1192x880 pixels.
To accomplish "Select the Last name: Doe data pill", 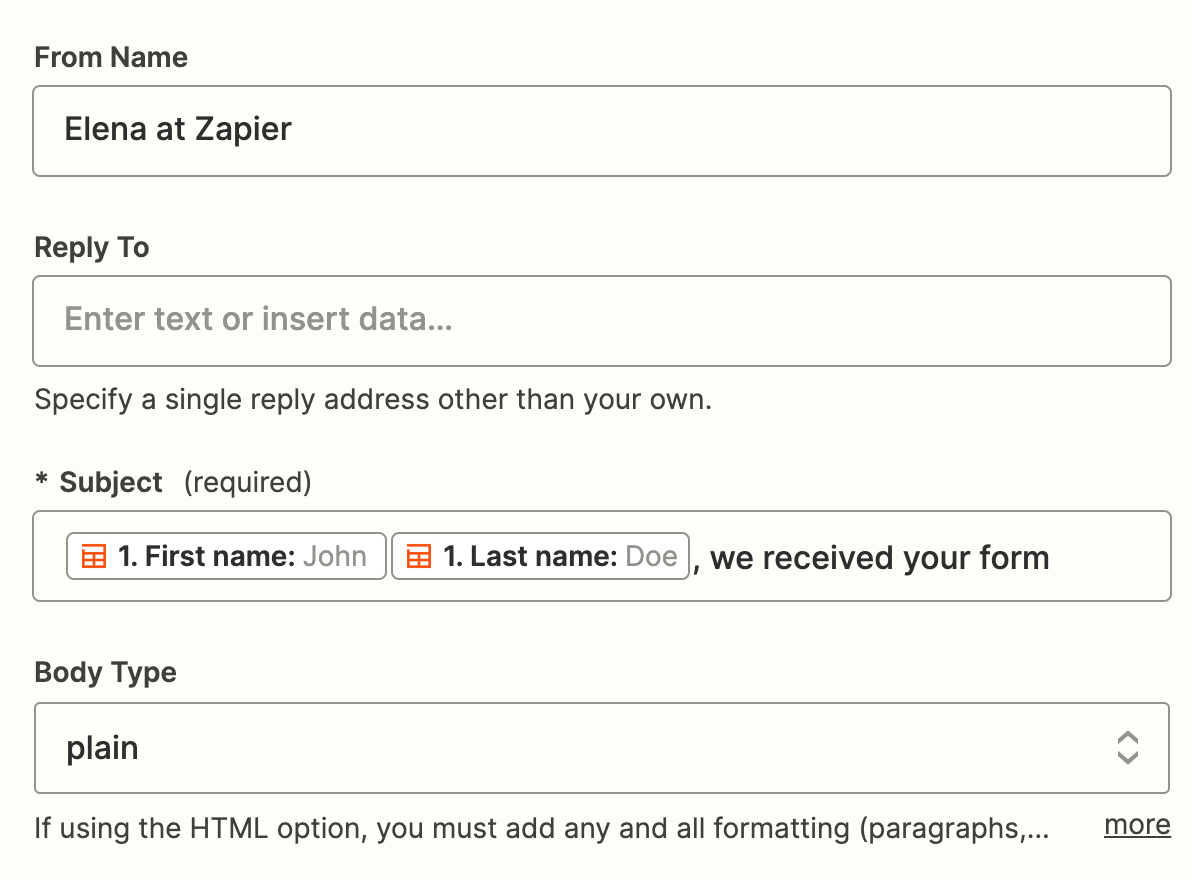I will pos(540,556).
